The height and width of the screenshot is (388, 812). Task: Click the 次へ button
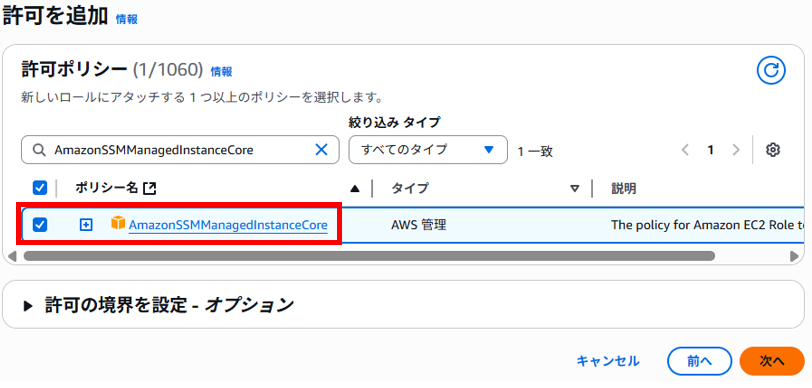[x=772, y=361]
